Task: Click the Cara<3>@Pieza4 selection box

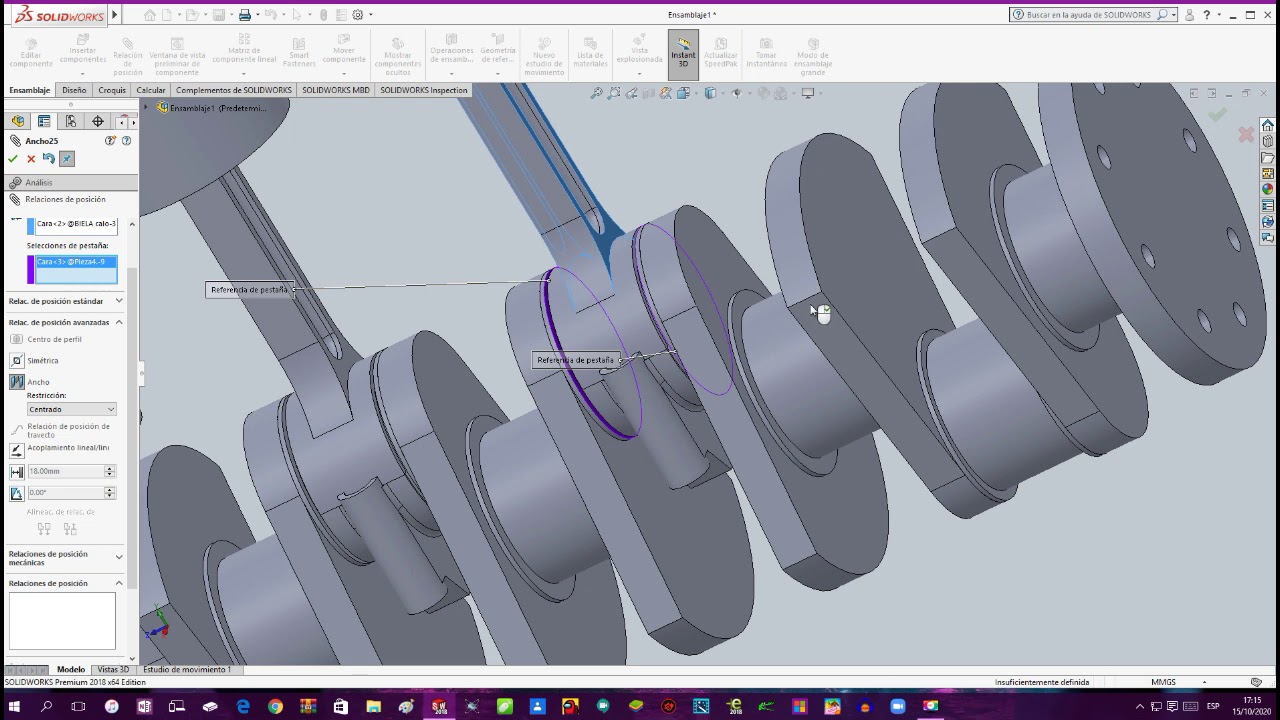Action: pyautogui.click(x=76, y=269)
